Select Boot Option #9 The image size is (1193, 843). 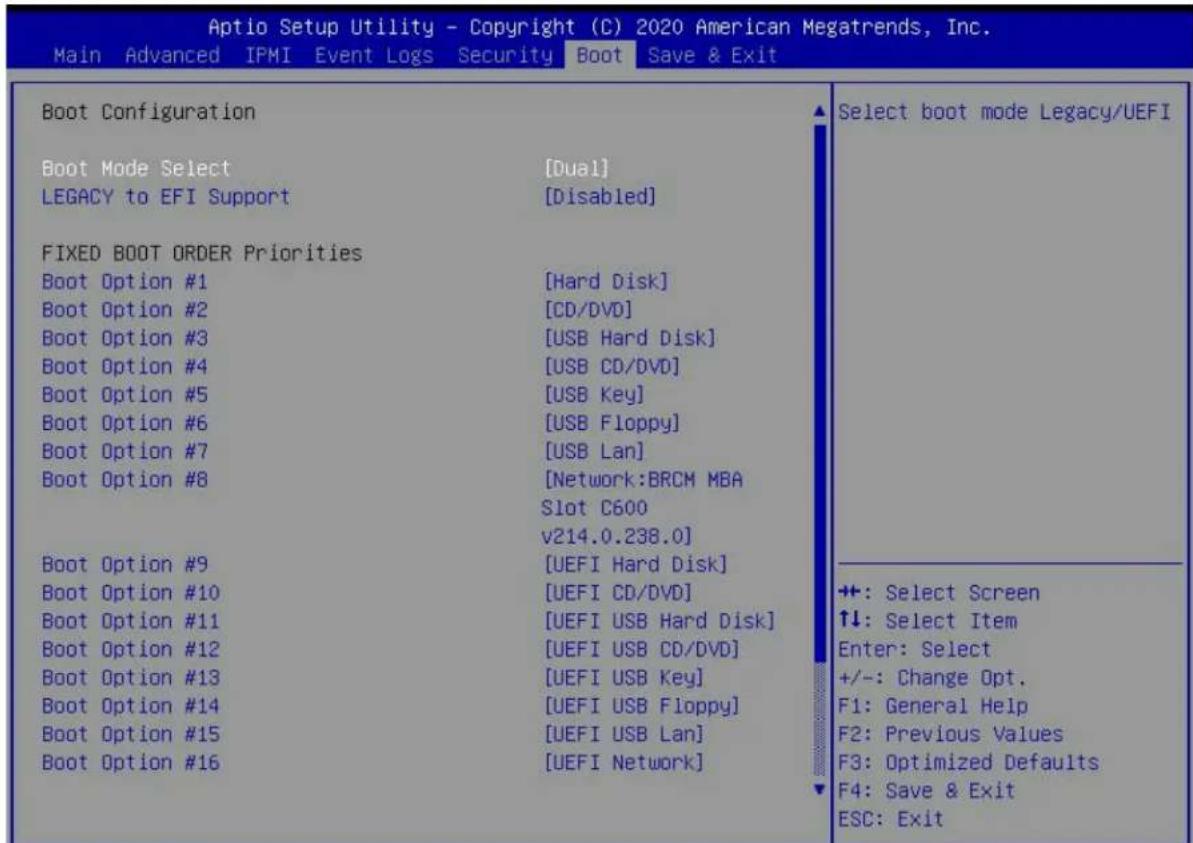pyautogui.click(x=124, y=565)
